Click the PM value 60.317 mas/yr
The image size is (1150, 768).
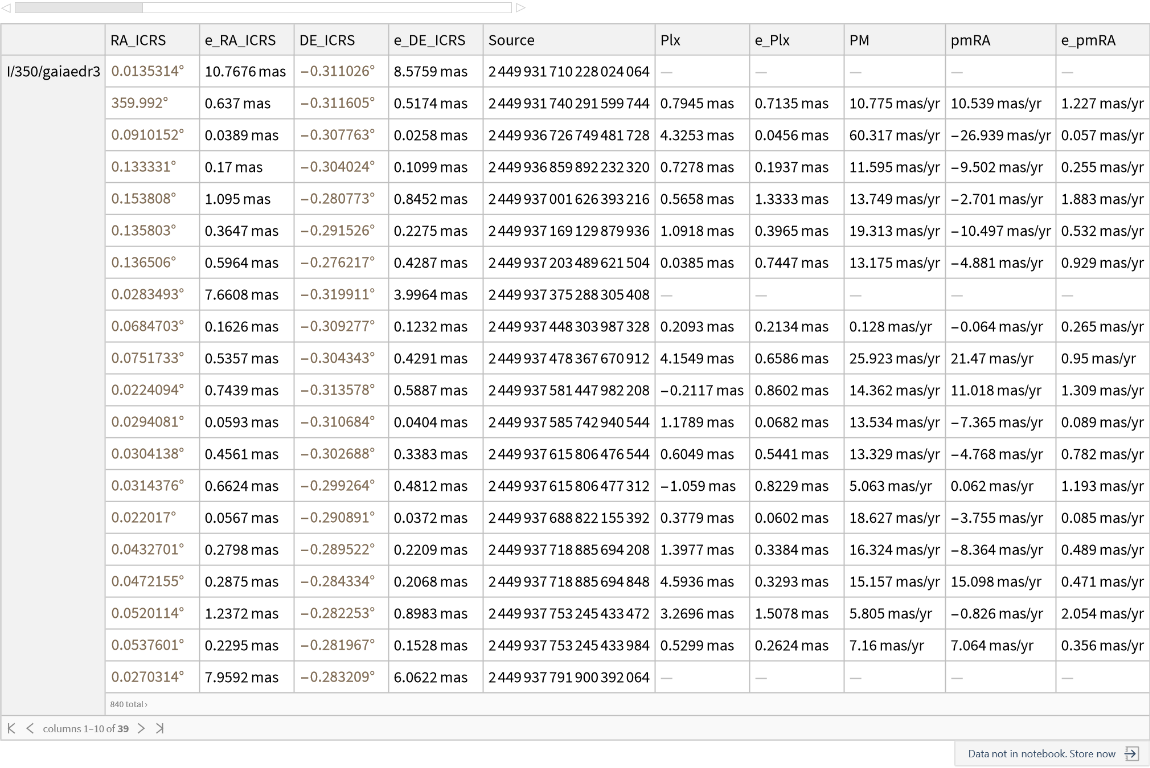coord(894,135)
